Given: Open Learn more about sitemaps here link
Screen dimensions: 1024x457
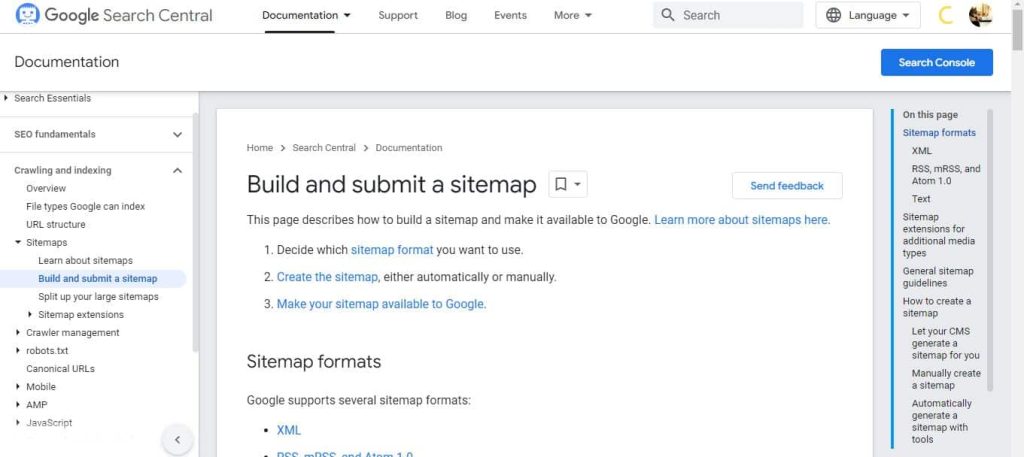Looking at the screenshot, I should pos(742,220).
